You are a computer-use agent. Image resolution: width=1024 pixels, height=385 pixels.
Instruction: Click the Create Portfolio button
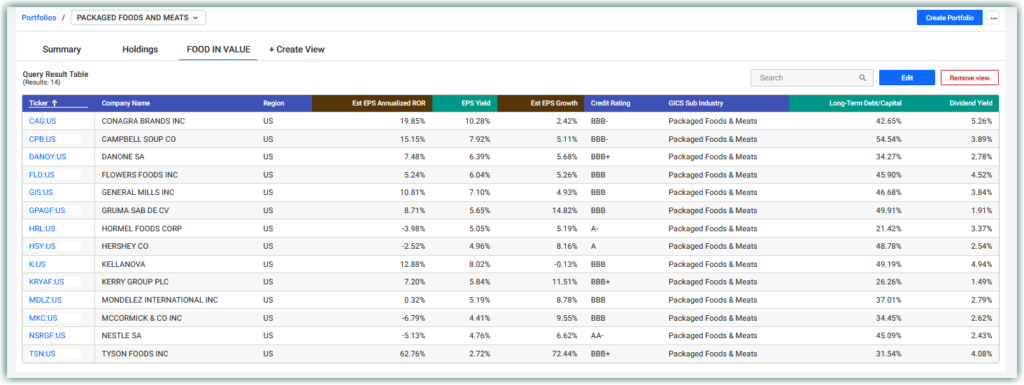(950, 18)
